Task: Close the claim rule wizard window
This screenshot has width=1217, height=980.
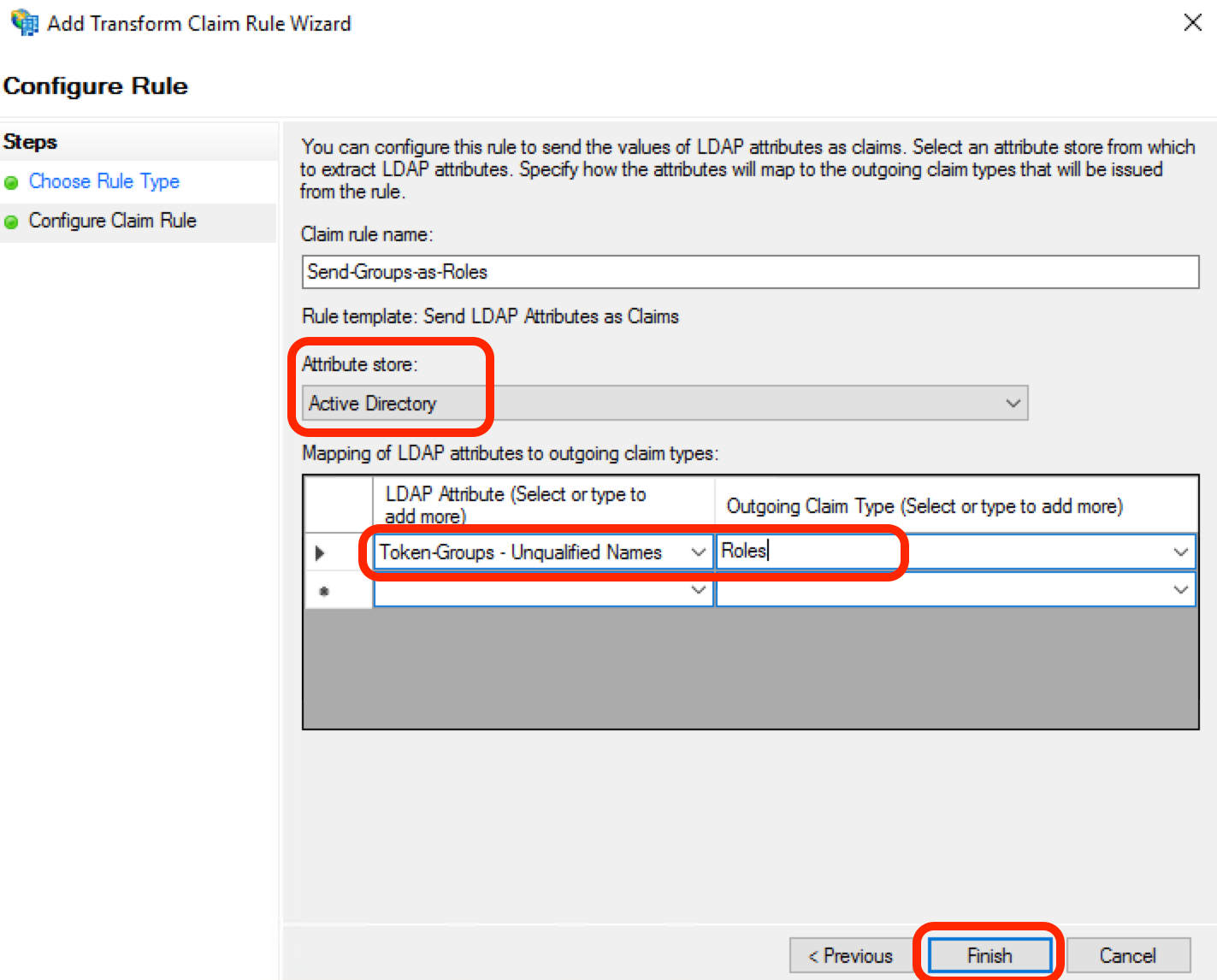Action: 1193,23
